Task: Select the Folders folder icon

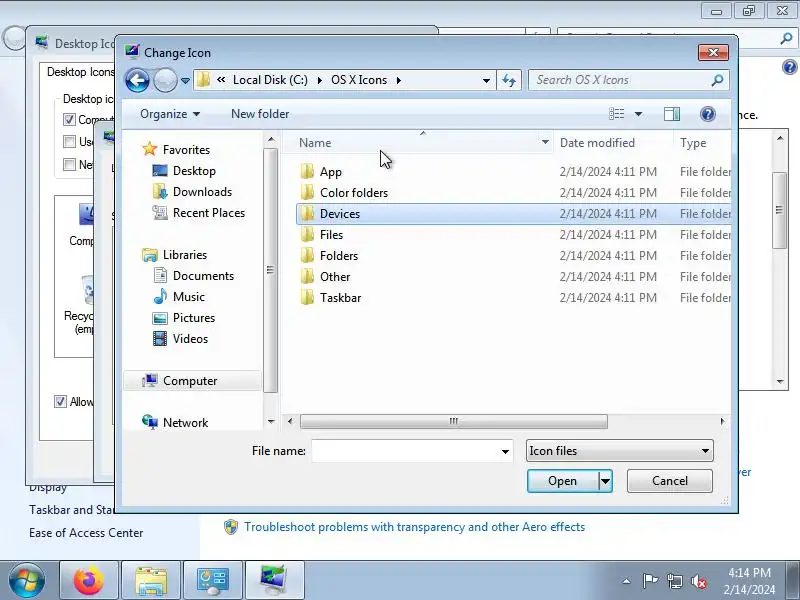Action: pyautogui.click(x=307, y=255)
